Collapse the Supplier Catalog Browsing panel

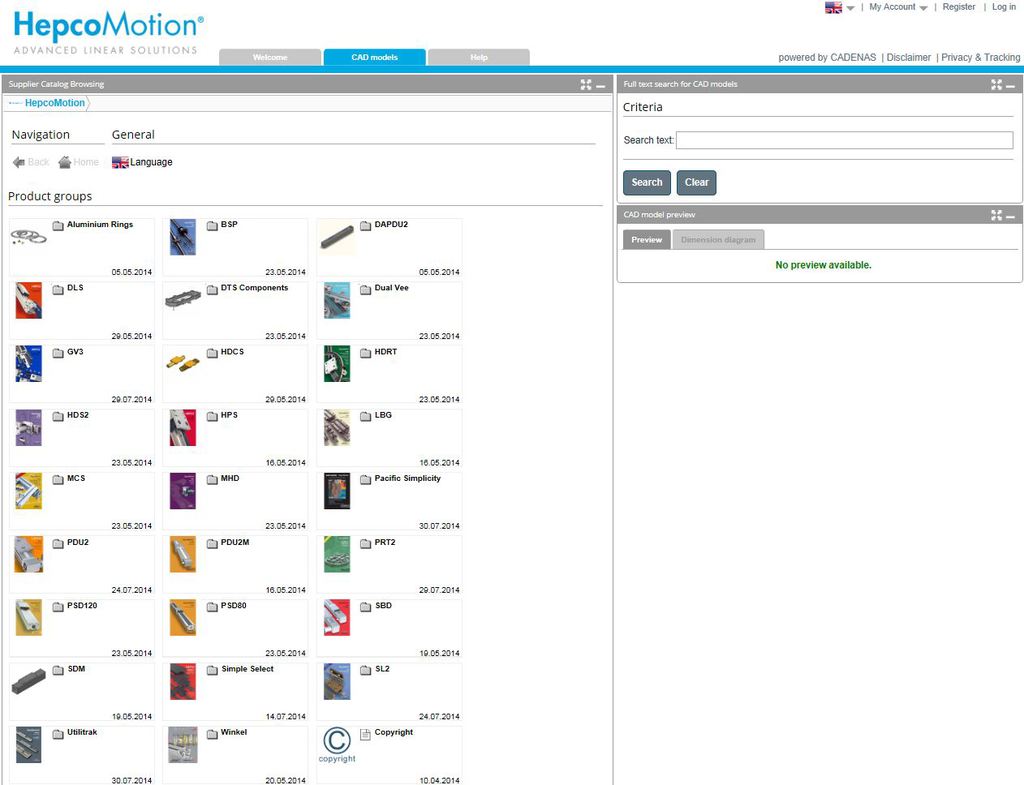(601, 86)
